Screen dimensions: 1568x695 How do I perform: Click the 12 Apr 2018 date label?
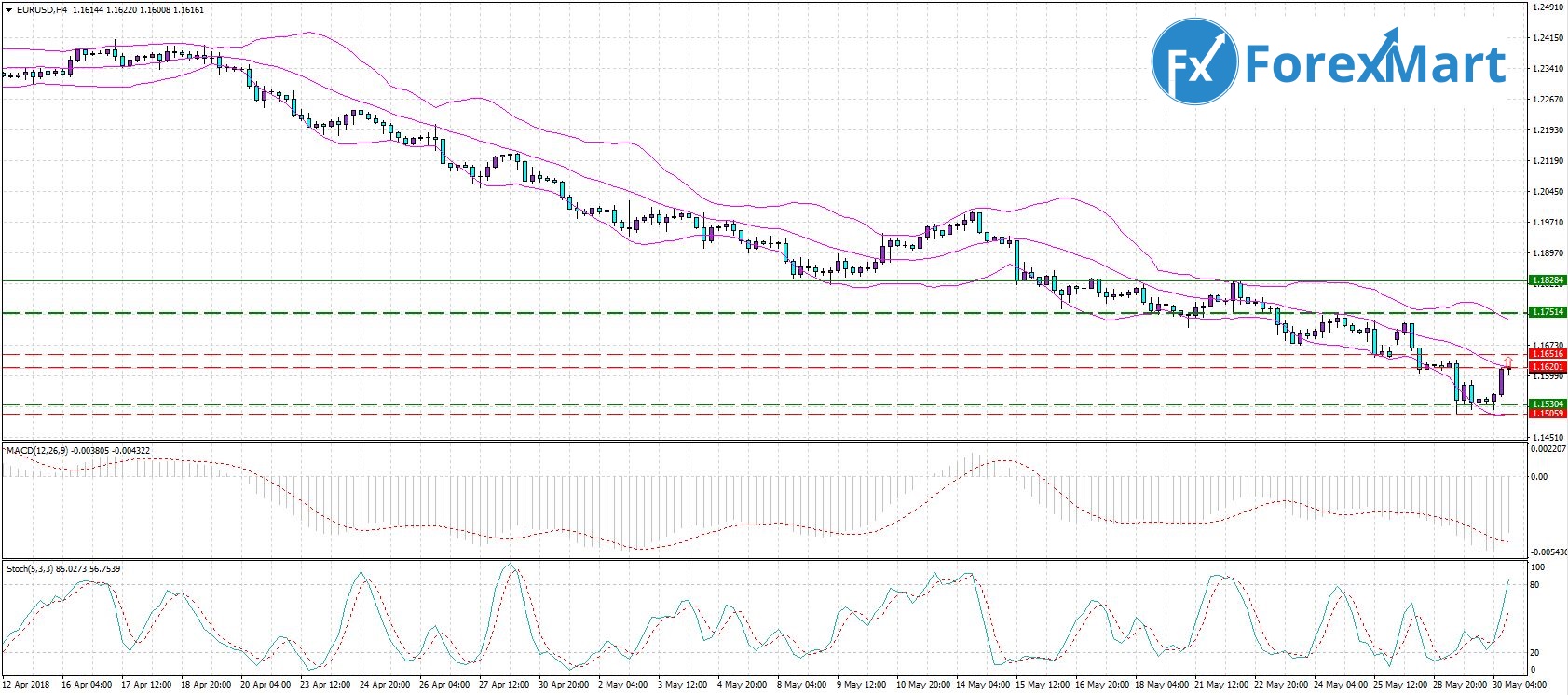[26, 686]
